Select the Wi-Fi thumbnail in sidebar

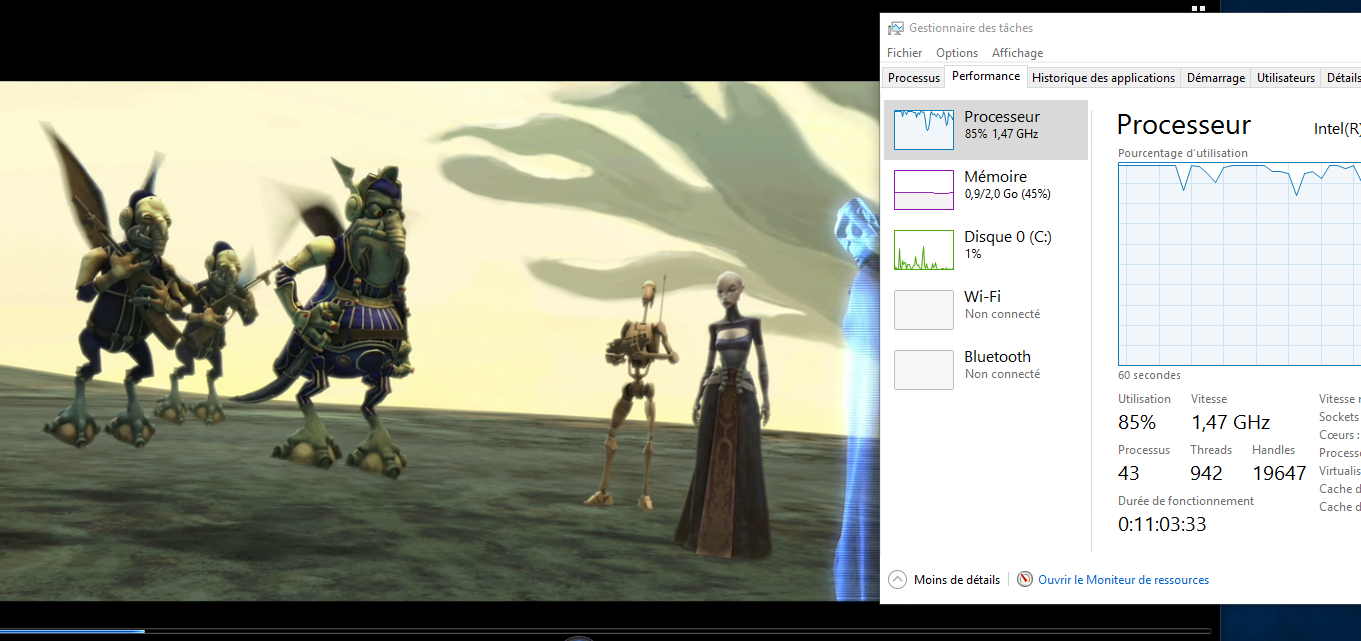923,310
